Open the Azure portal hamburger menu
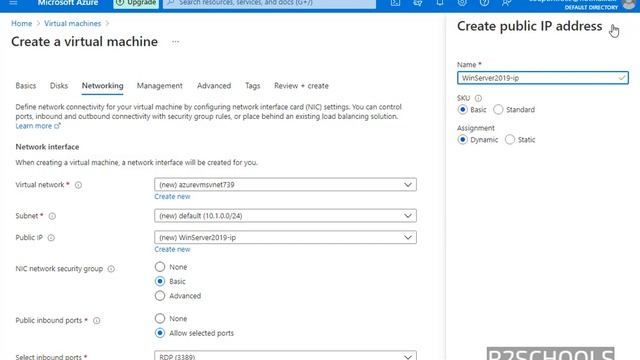The width and height of the screenshot is (640, 360). click(x=13, y=2)
